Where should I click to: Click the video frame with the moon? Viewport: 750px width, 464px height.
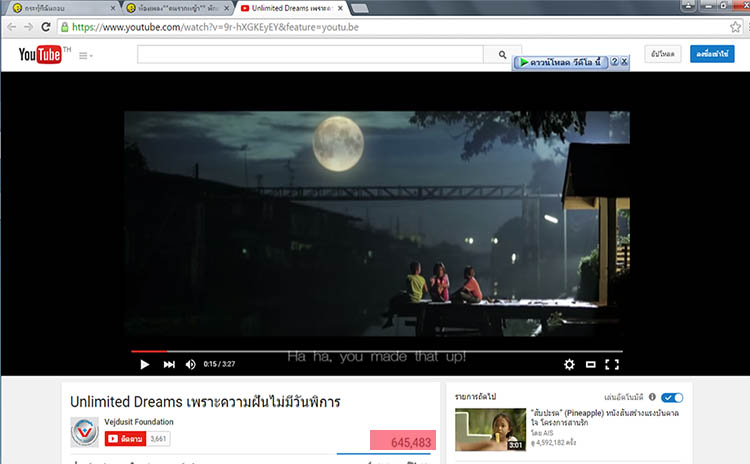click(377, 223)
